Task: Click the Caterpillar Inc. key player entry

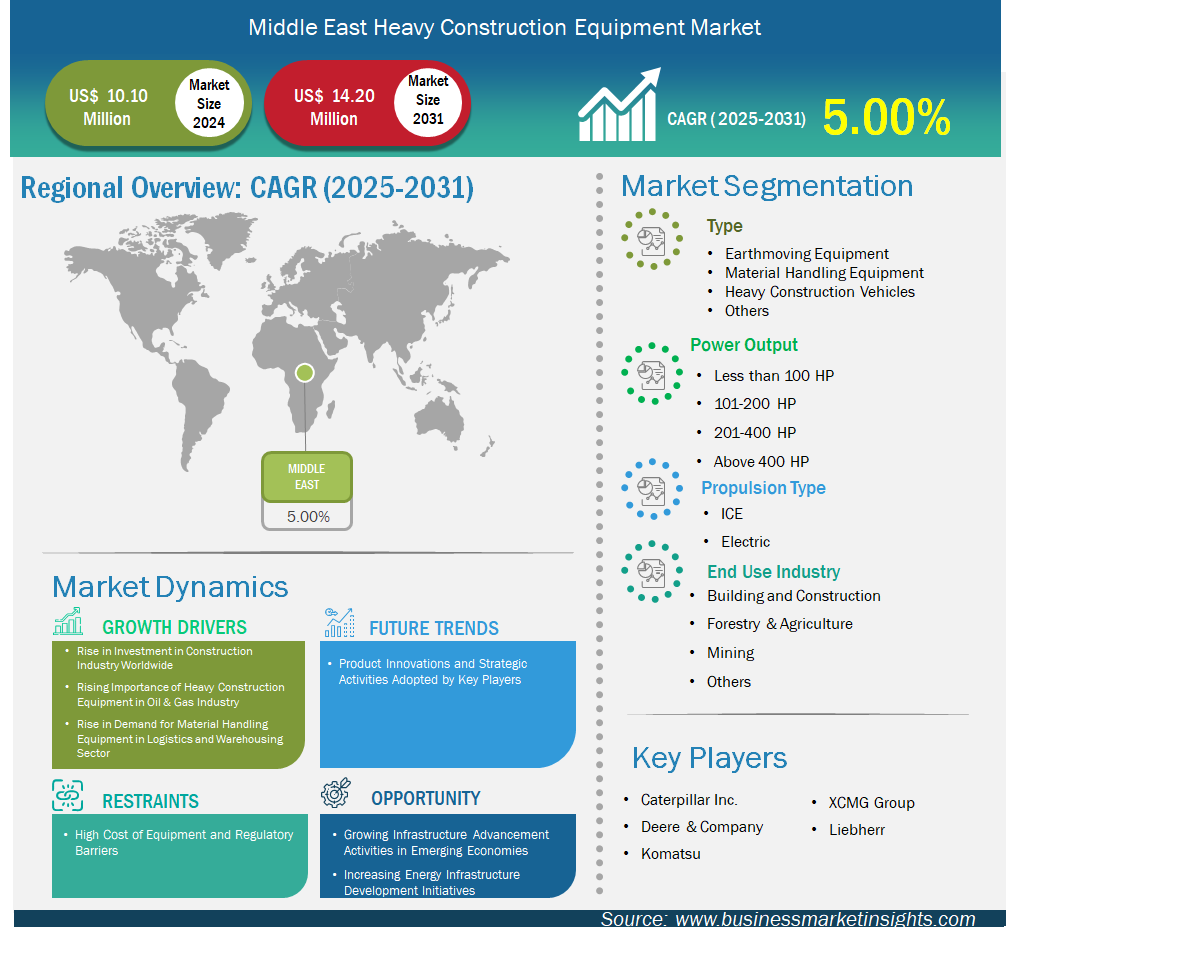Action: click(x=689, y=800)
